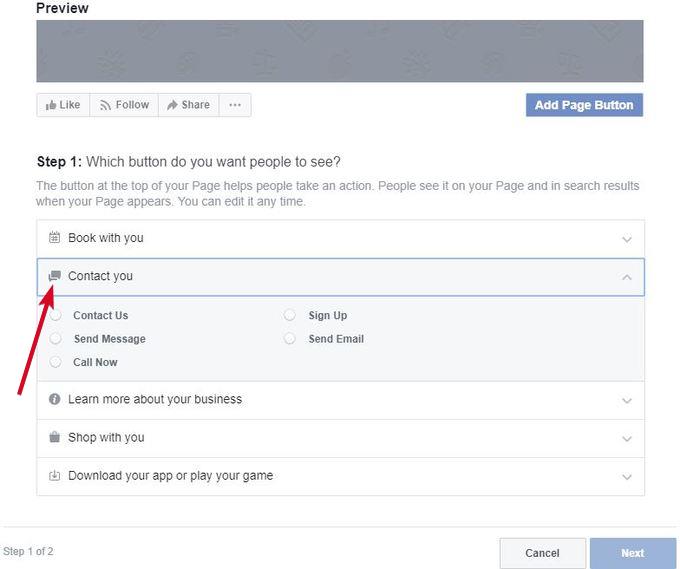Click the info icon beside Learn more

tap(55, 399)
